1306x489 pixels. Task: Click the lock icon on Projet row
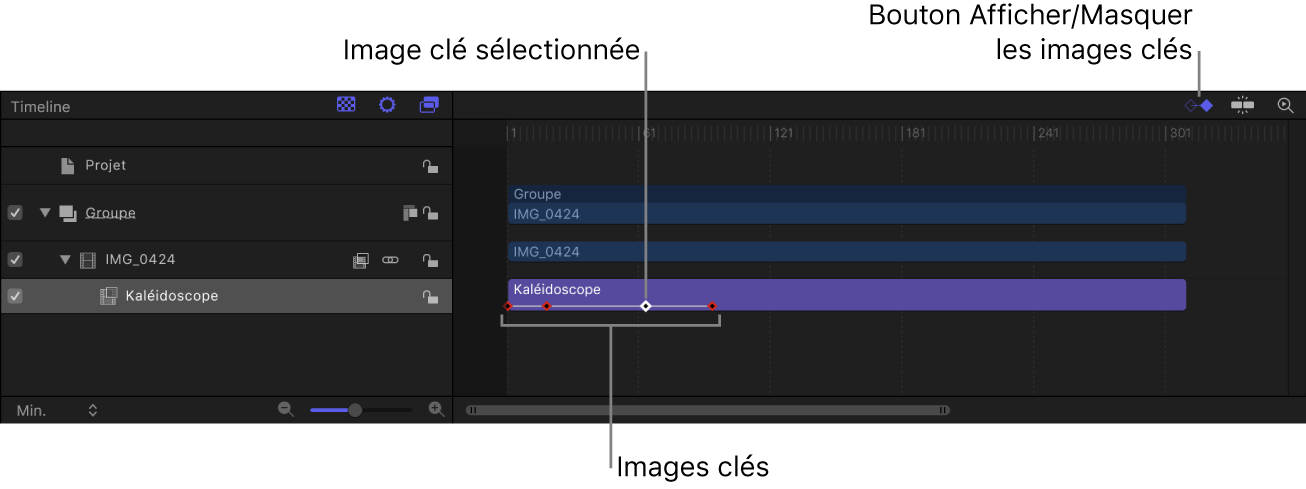click(x=430, y=166)
